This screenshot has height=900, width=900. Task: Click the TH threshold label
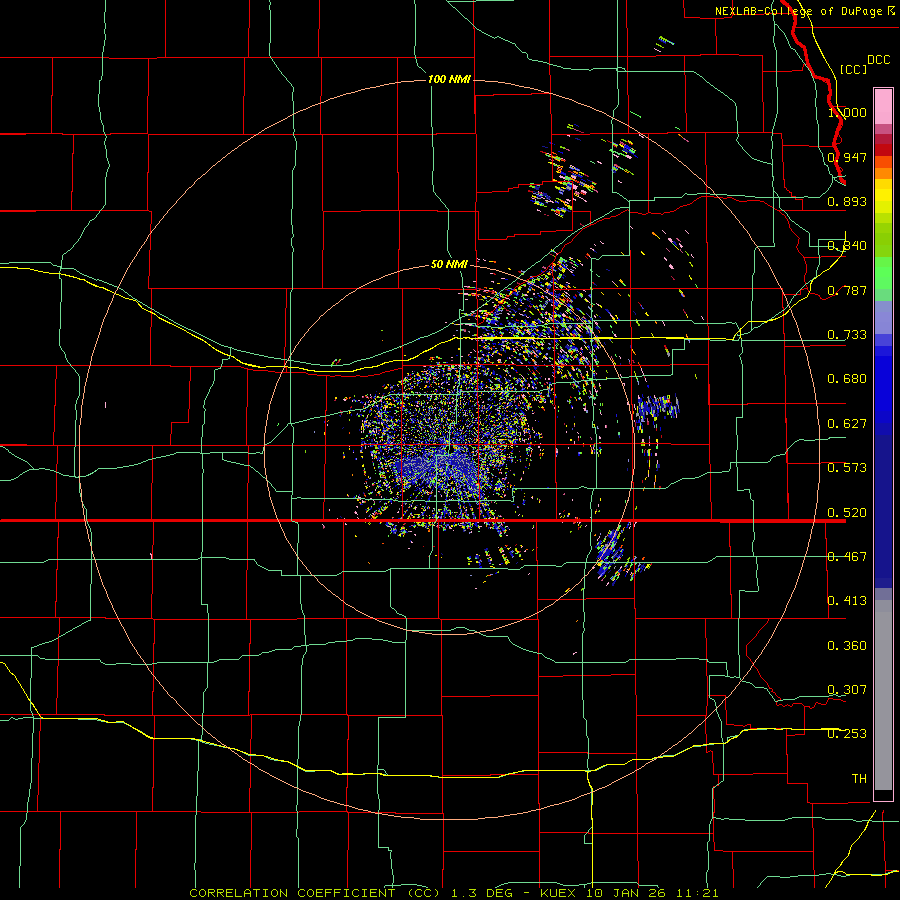859,779
